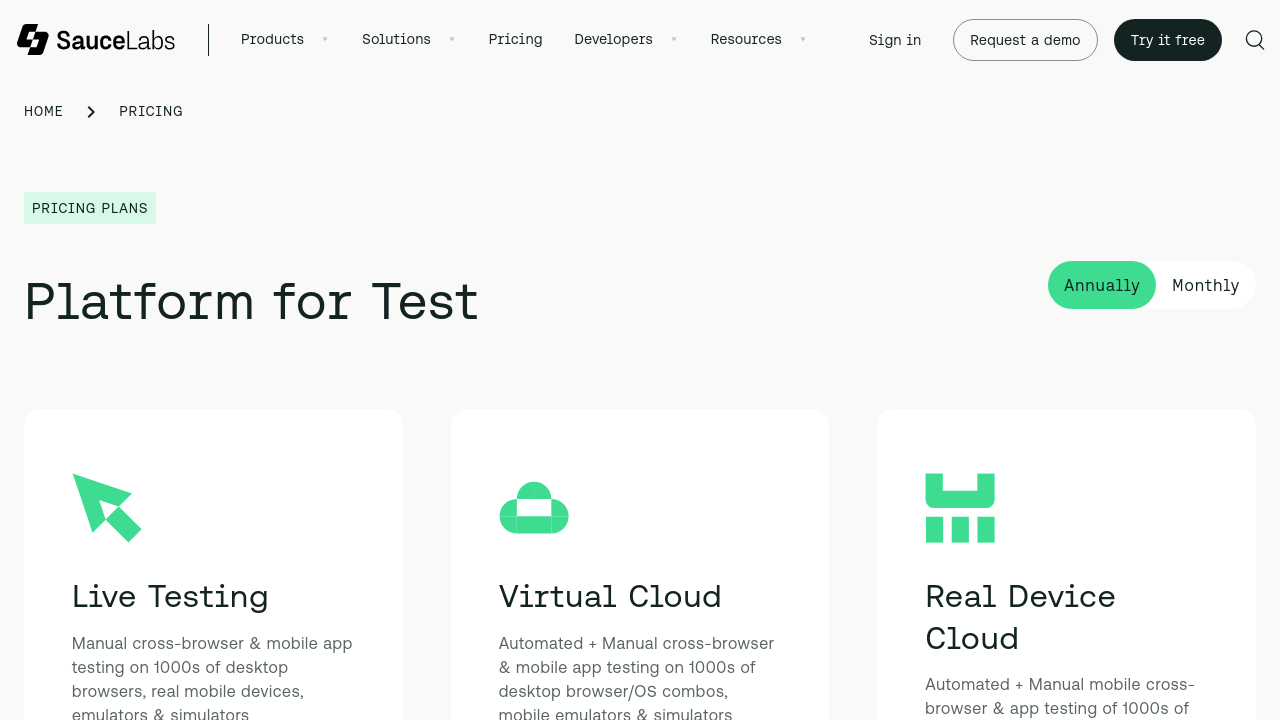
Task: Click the Virtual Cloud cloud icon
Action: [x=534, y=508]
